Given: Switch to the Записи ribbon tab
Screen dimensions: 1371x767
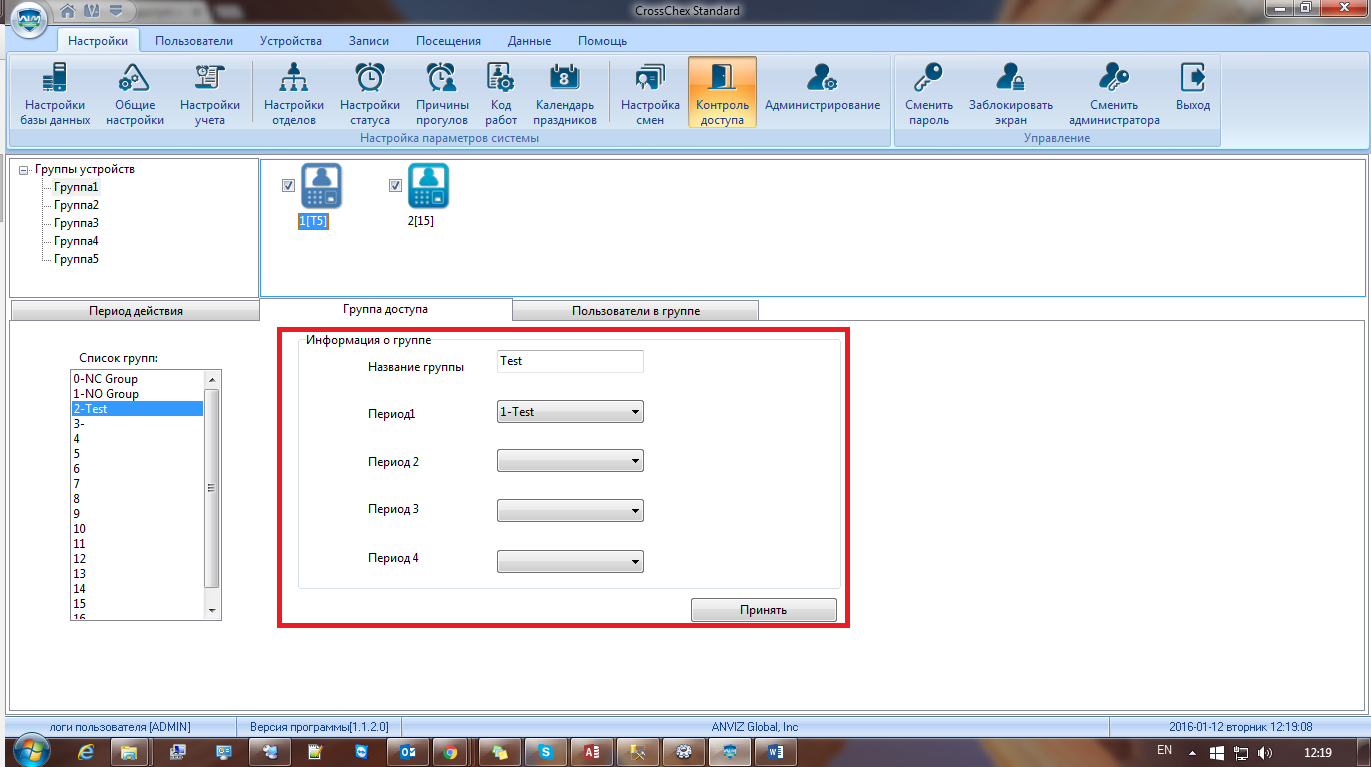Looking at the screenshot, I should pos(369,41).
